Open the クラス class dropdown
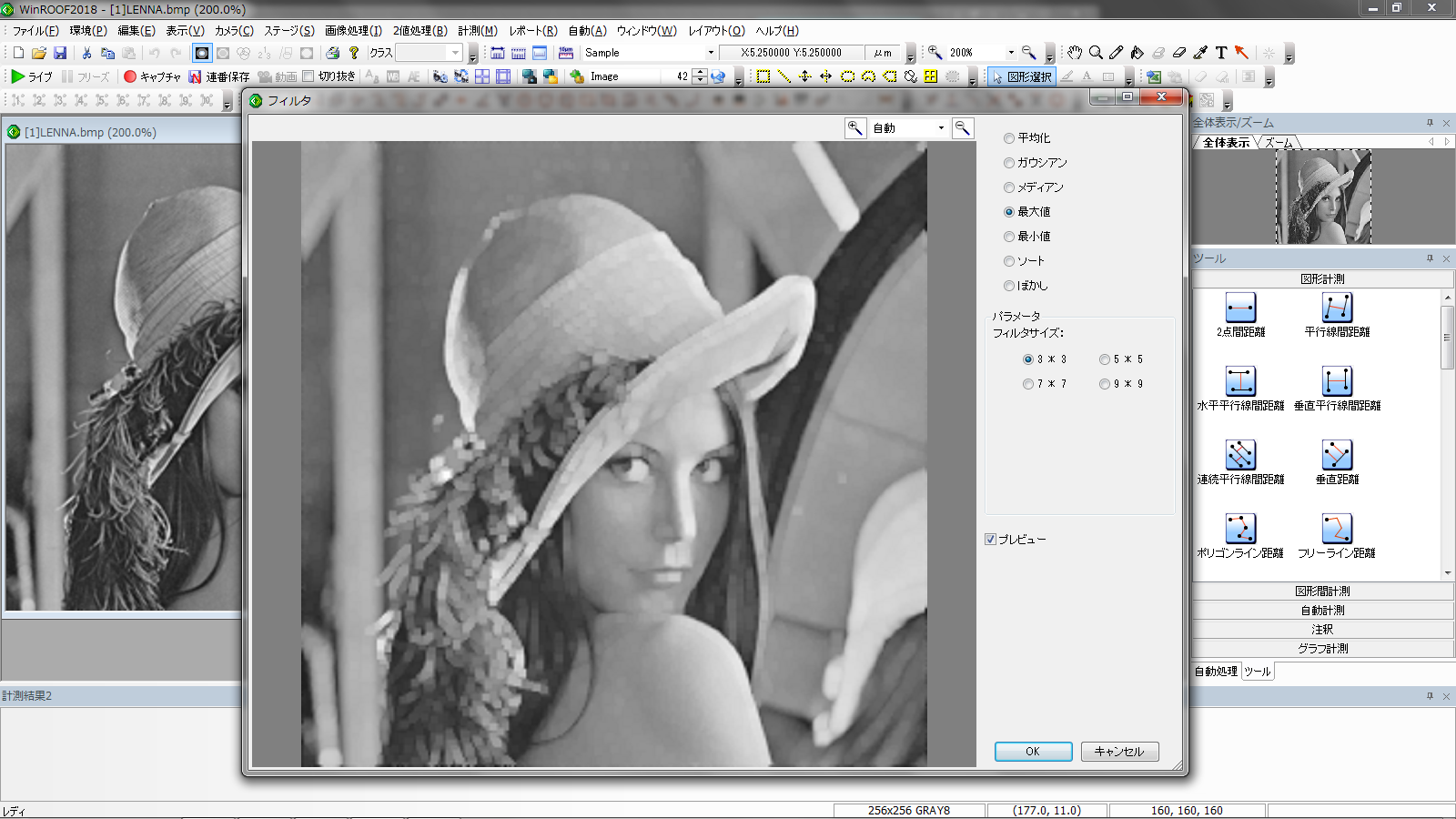Viewport: 1456px width, 819px height. click(x=456, y=53)
